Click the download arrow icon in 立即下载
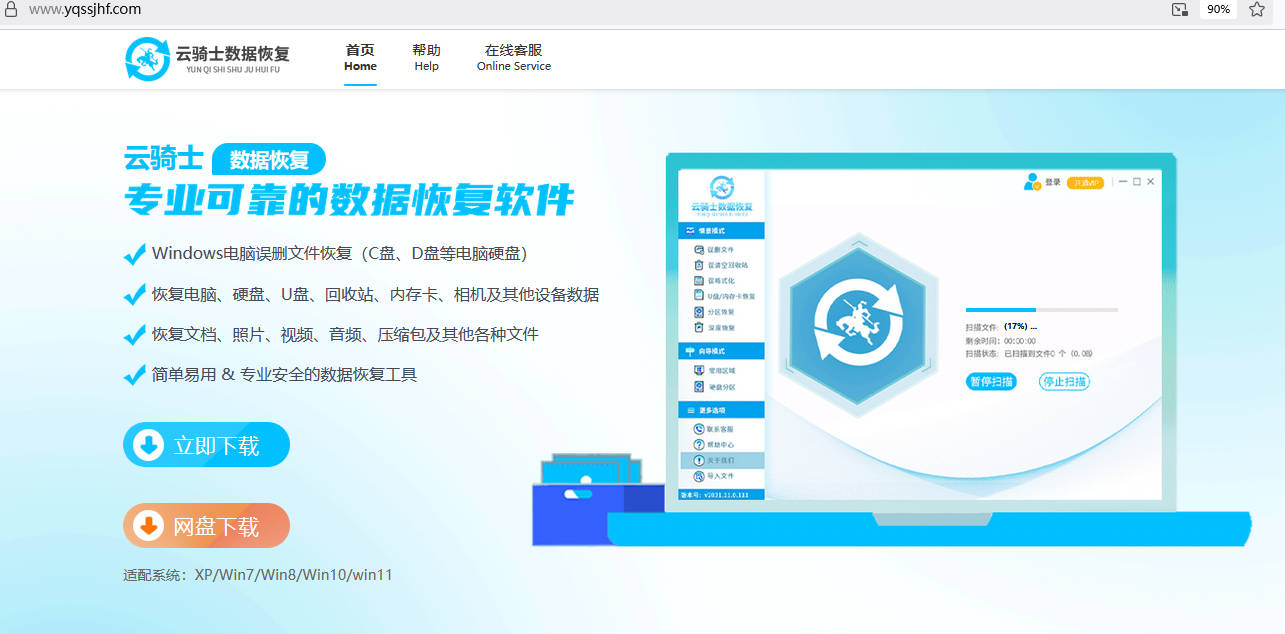Image resolution: width=1285 pixels, height=634 pixels. pyautogui.click(x=148, y=445)
